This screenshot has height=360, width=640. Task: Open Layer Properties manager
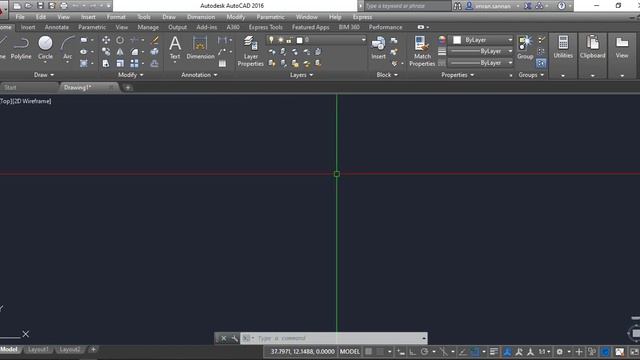pos(251,51)
